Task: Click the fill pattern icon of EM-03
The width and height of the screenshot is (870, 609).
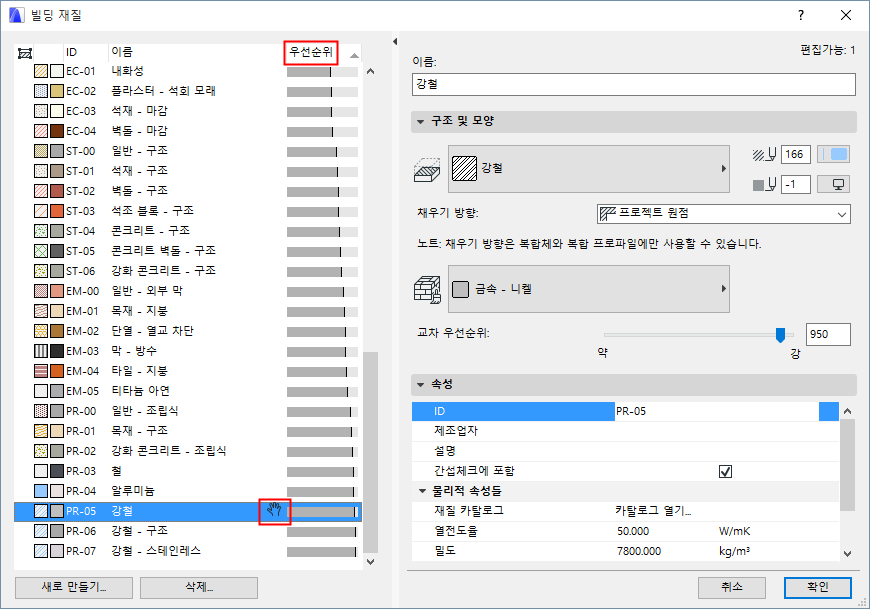Action: (x=41, y=351)
